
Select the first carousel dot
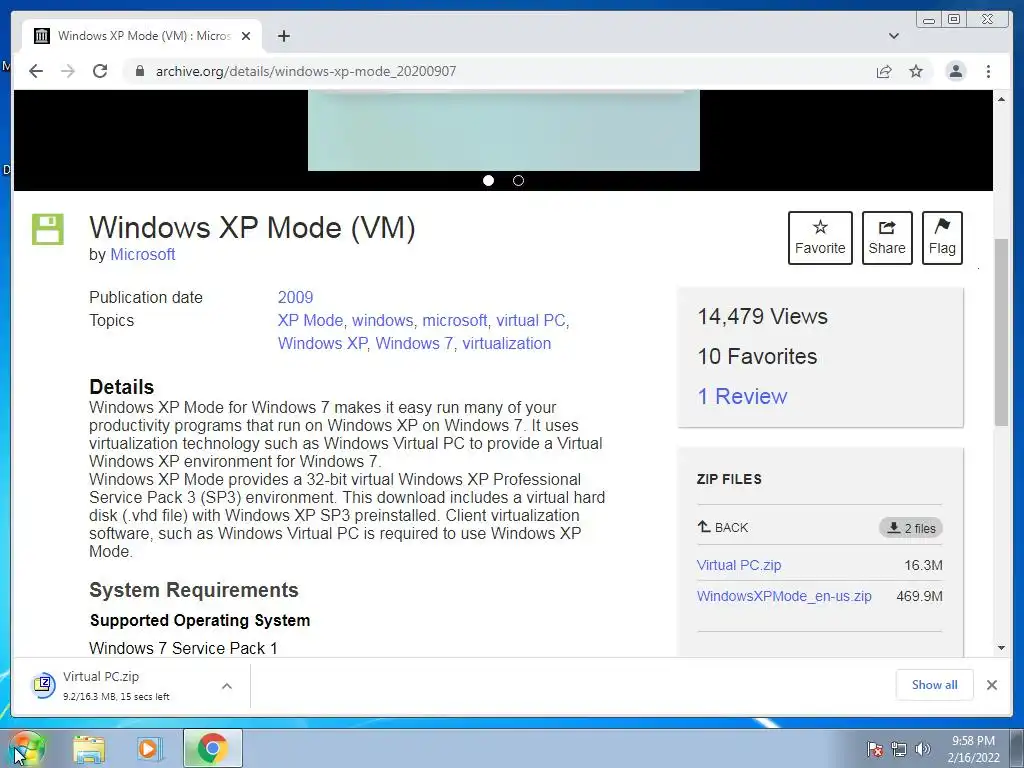click(x=488, y=180)
